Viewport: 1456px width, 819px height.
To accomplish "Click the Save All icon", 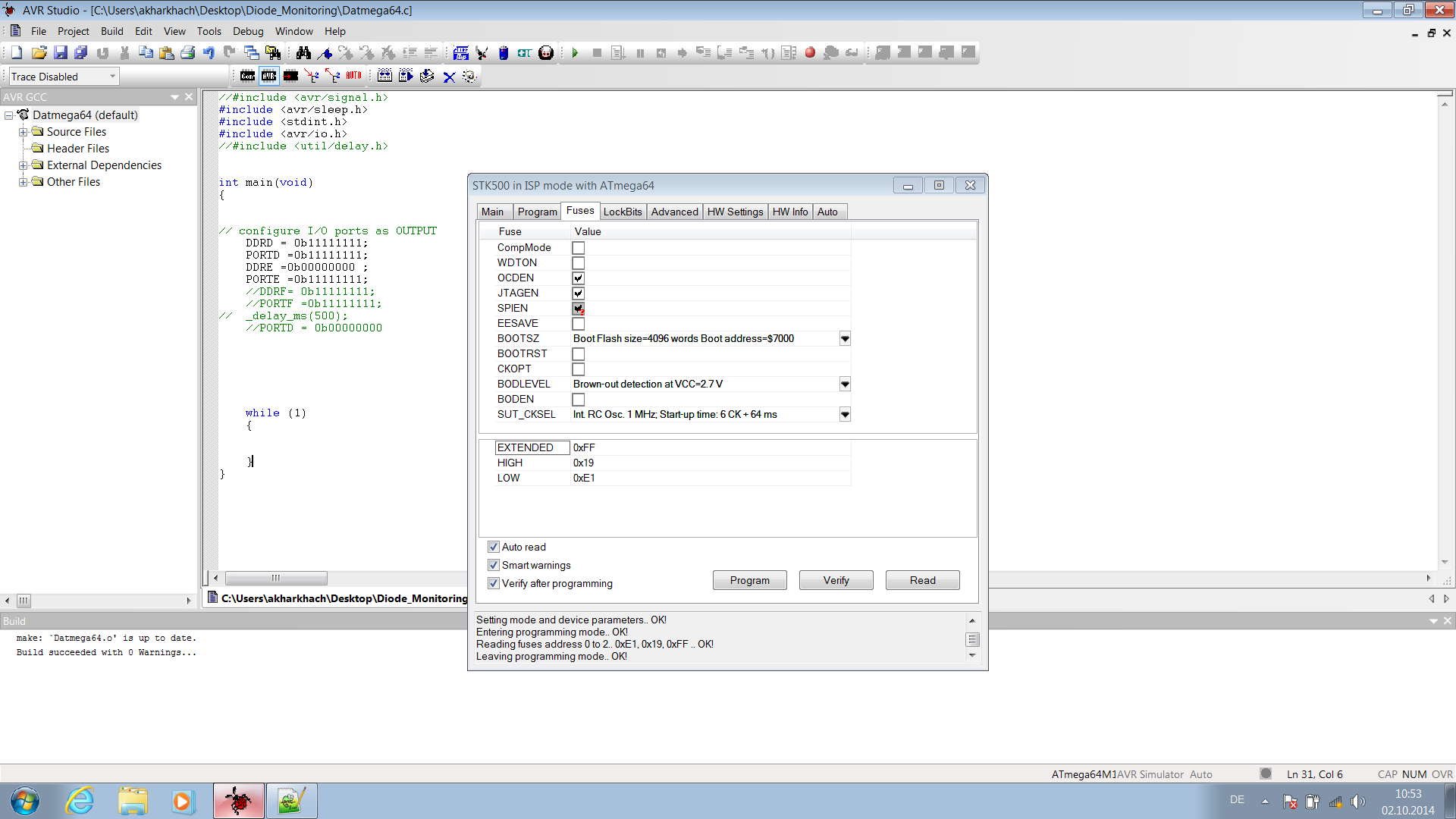I will [x=81, y=52].
